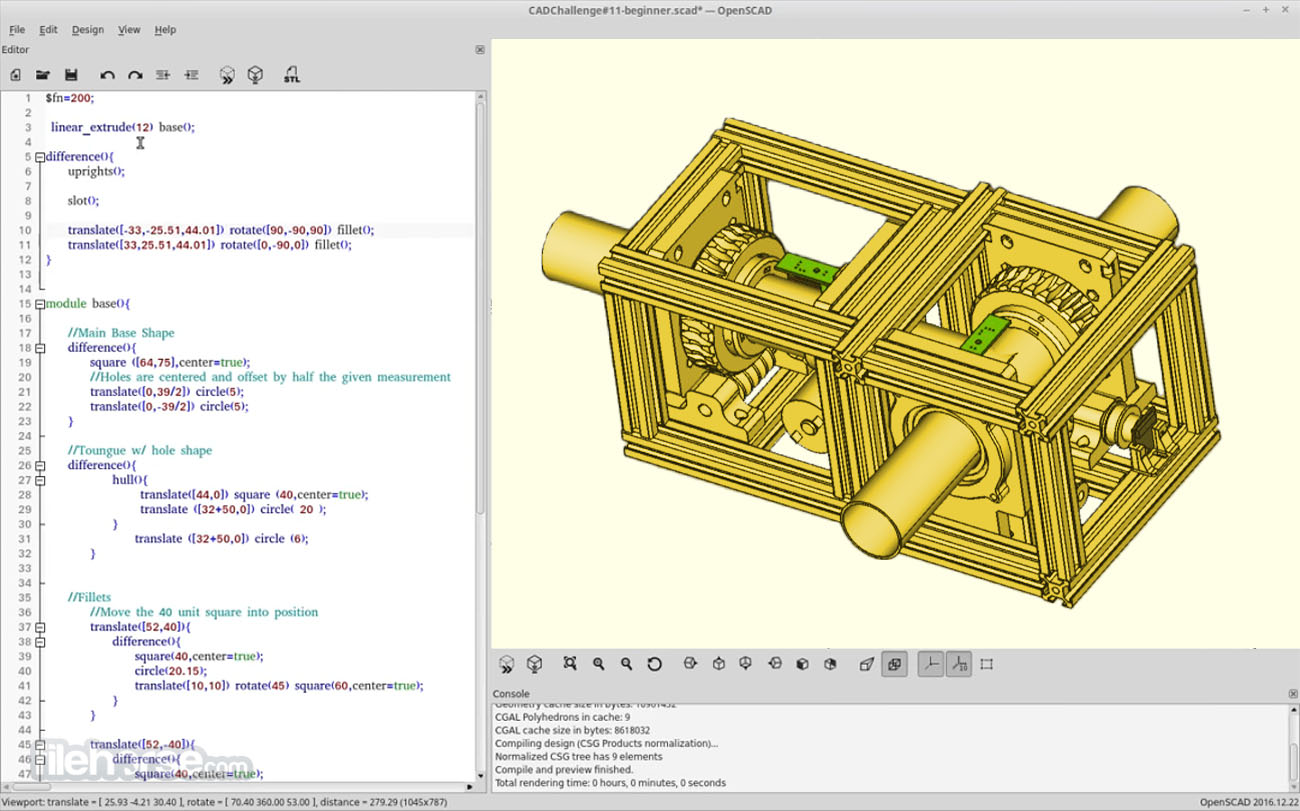Open the View menu

(x=129, y=29)
